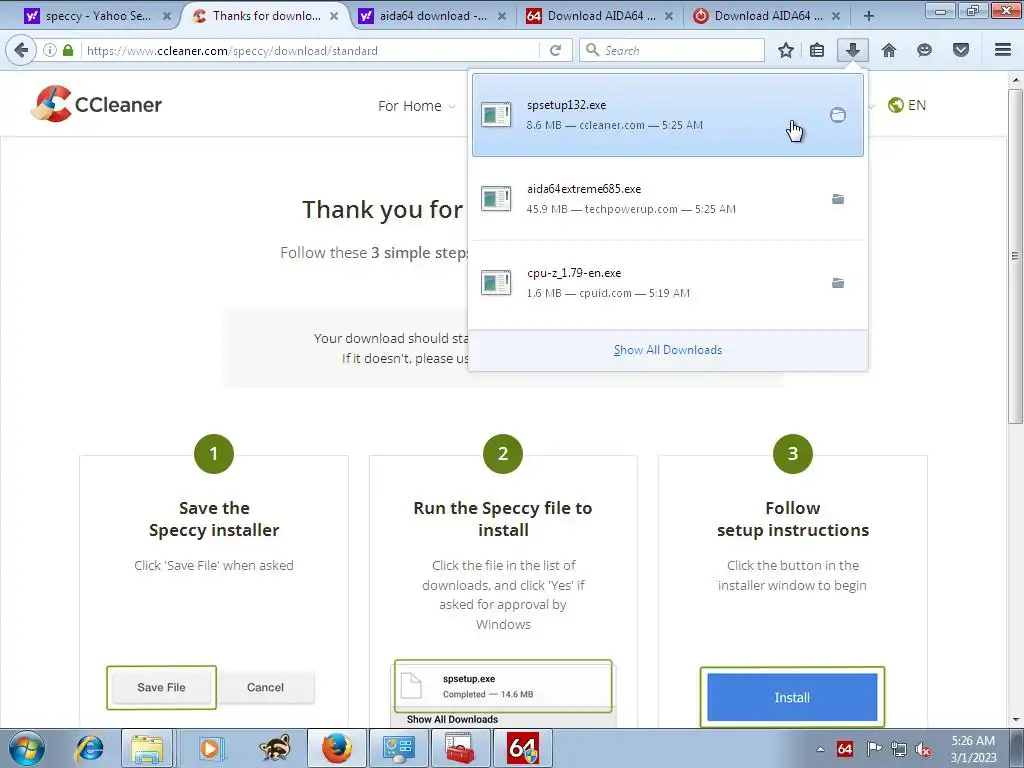The image size is (1024, 768).
Task: Expand the For Home menu
Action: point(416,106)
